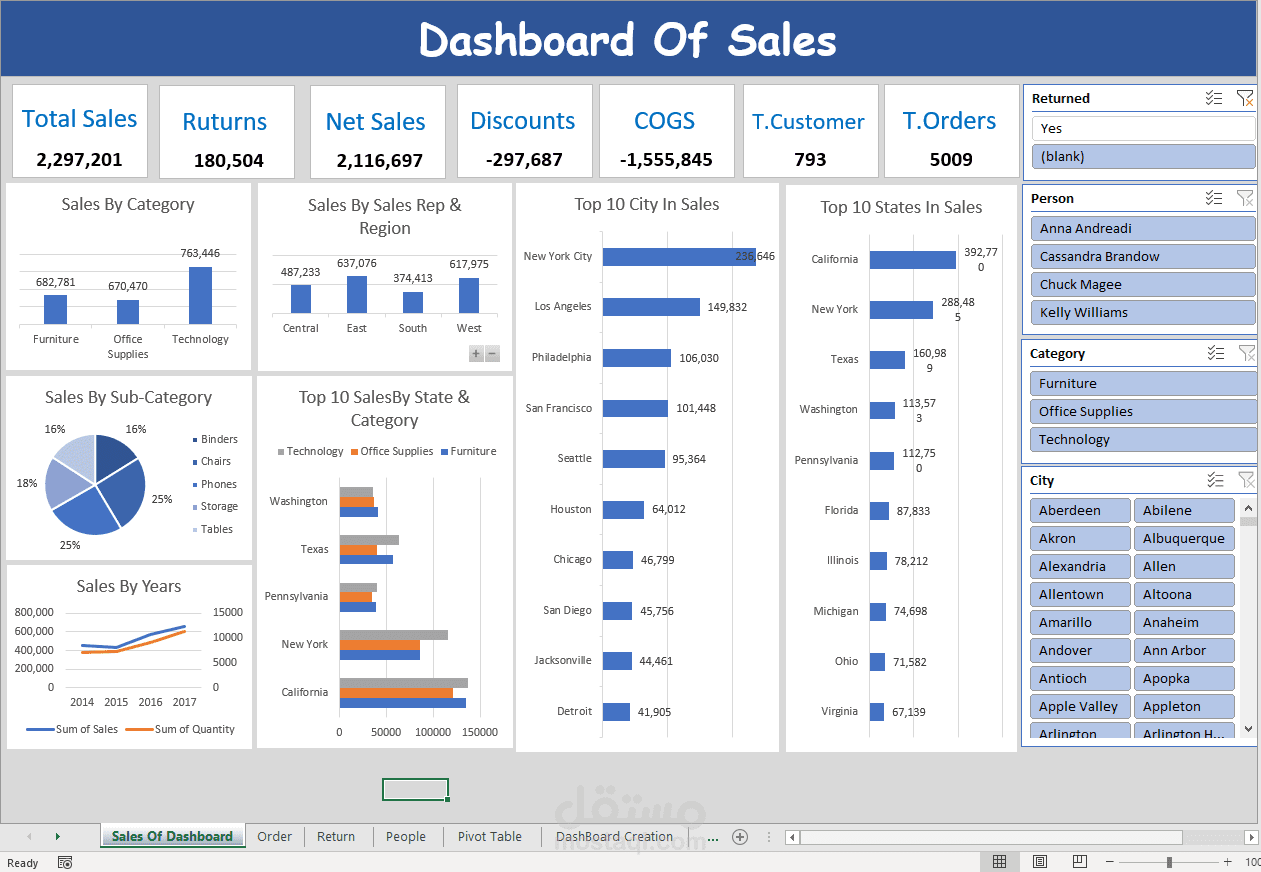Toggle multi-select on the Category slicer
This screenshot has height=872, width=1261.
tap(1214, 353)
